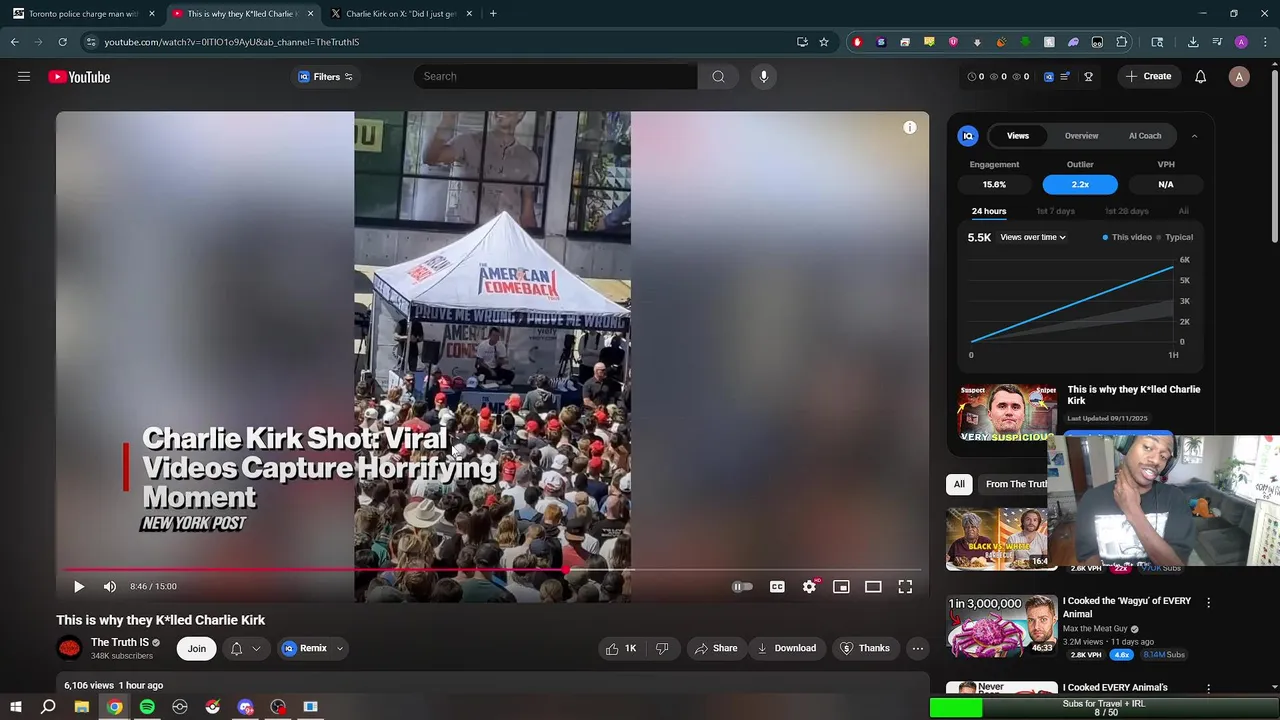Screen dimensions: 1280x720
Task: Enter full screen mode
Action: click(x=905, y=587)
